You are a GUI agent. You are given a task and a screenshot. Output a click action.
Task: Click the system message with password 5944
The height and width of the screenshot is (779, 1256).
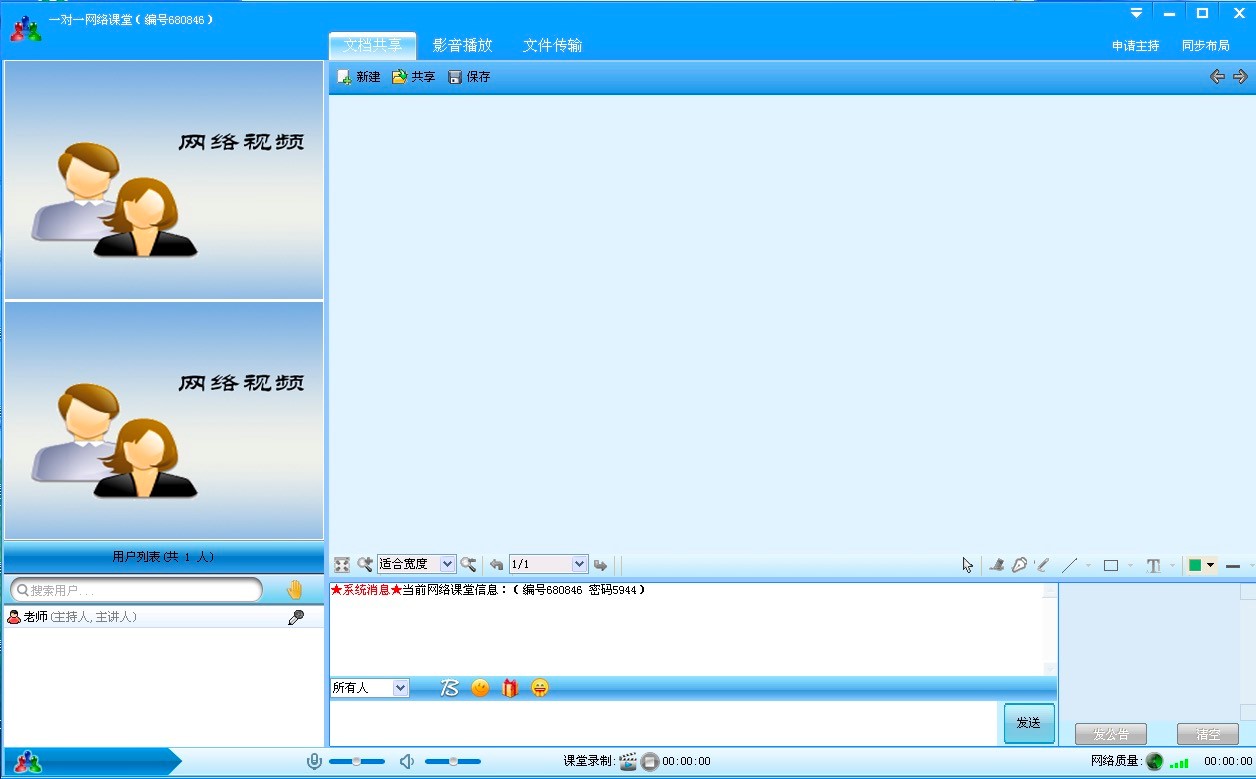pos(488,590)
